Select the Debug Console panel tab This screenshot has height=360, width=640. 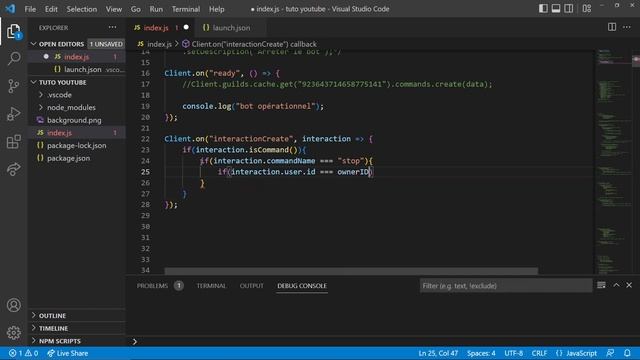click(302, 286)
